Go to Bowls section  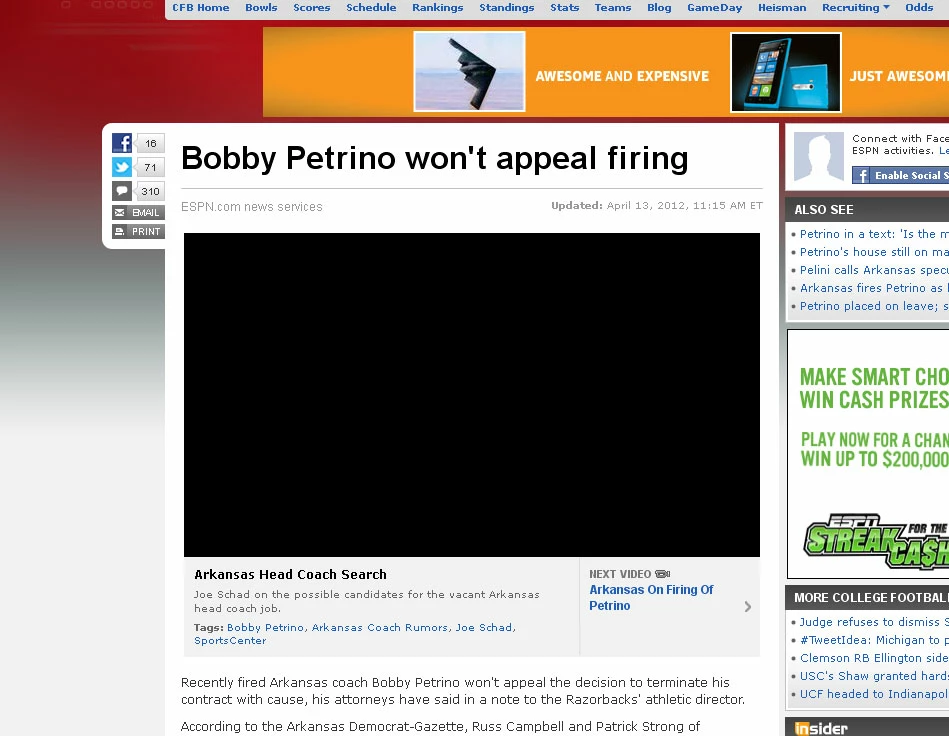tap(261, 7)
